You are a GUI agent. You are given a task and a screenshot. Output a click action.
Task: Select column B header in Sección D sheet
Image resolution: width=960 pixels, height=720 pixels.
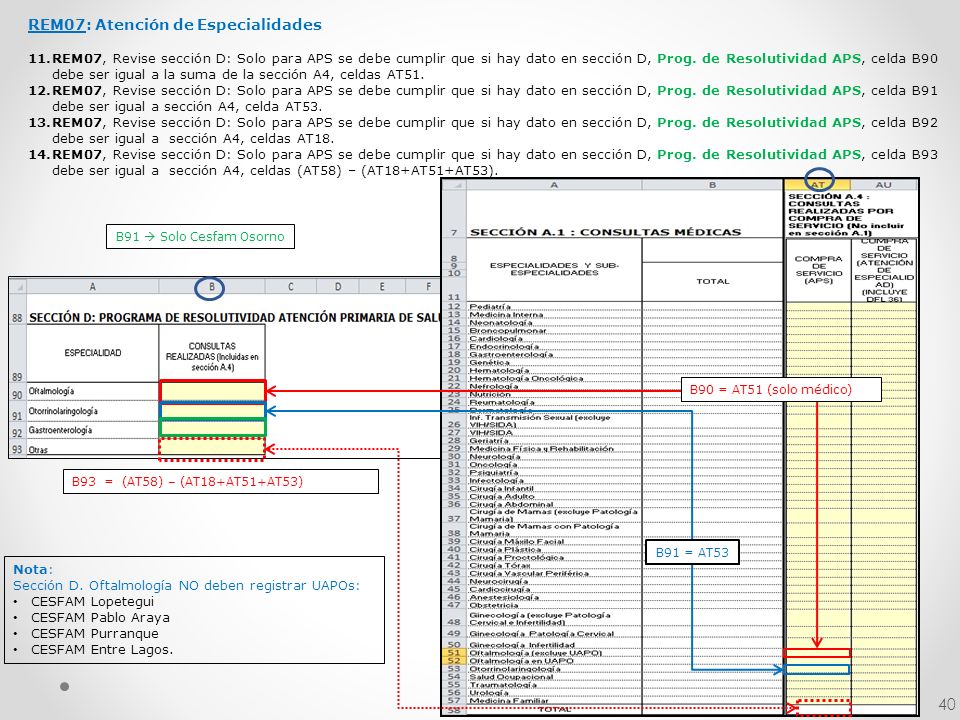[211, 287]
